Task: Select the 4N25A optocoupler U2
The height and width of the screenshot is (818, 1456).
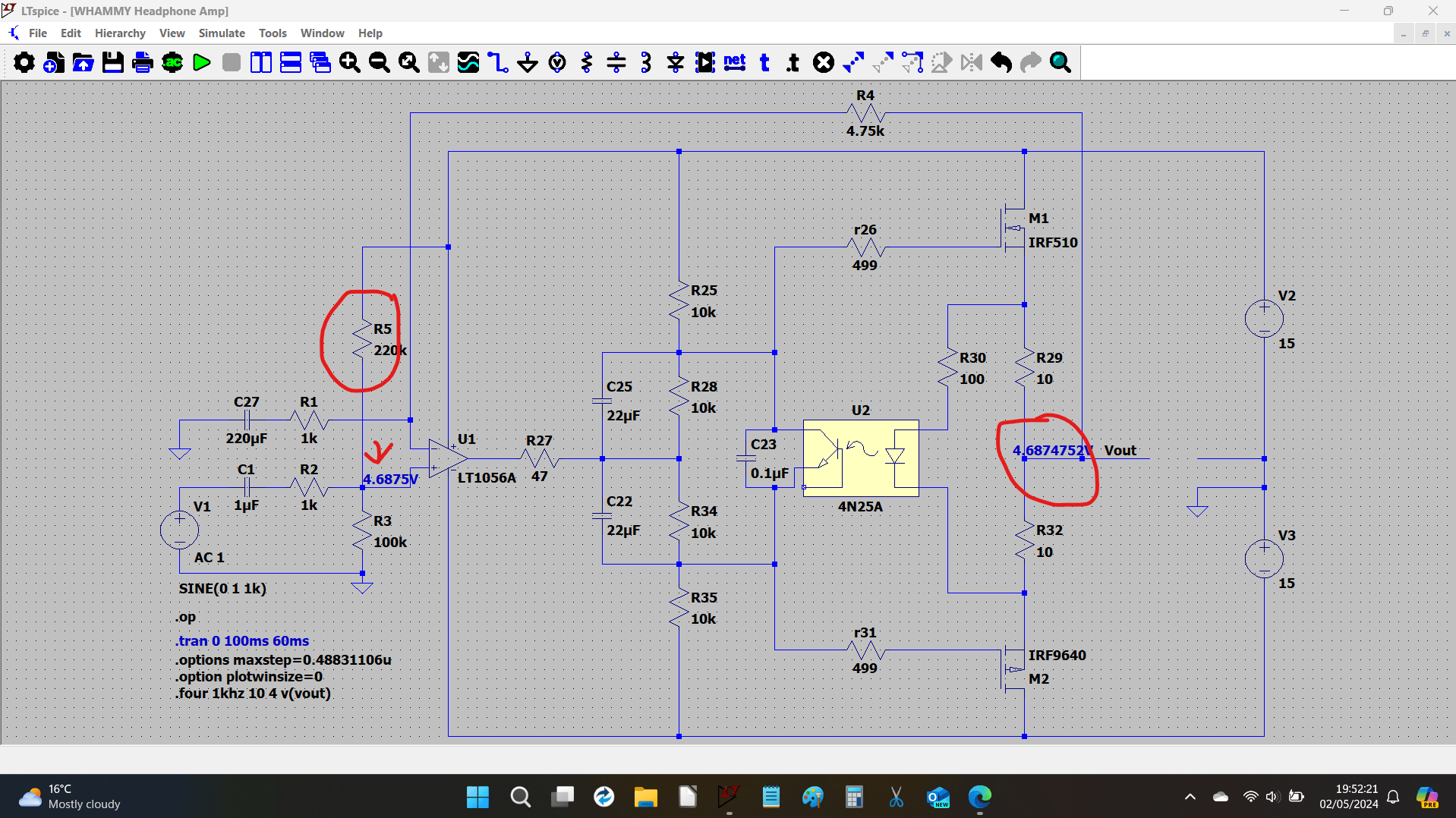Action: pyautogui.click(x=861, y=458)
